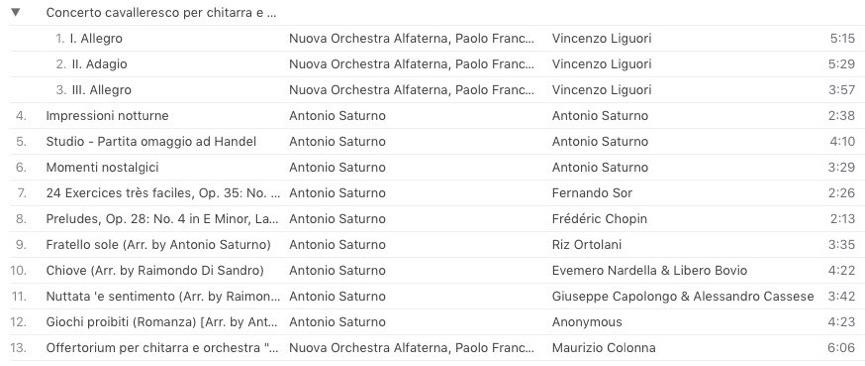
Task: Select Offertorium per chitarra e orchestra
Action: (x=432, y=348)
